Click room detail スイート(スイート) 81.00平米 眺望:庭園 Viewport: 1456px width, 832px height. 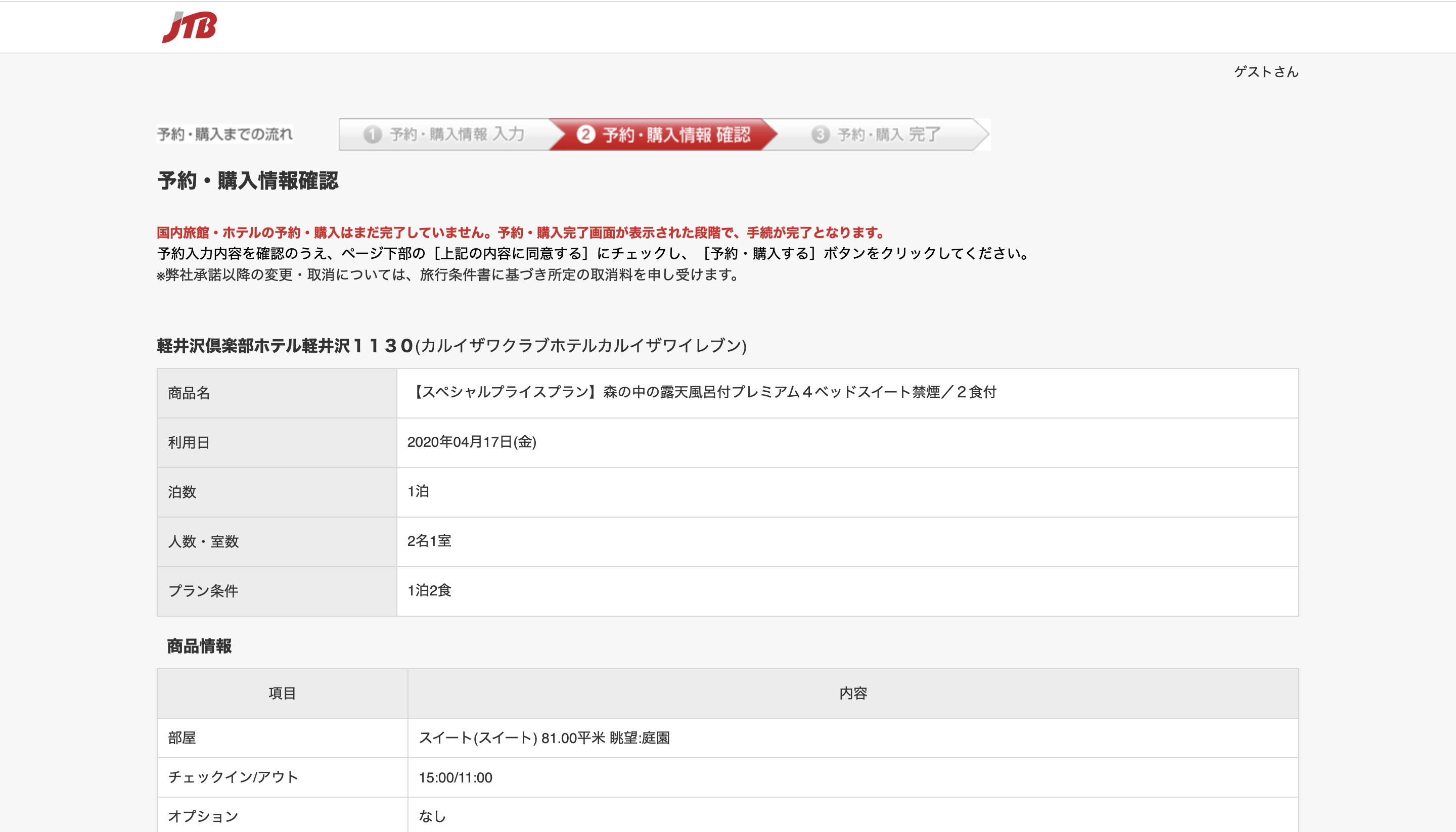(544, 738)
